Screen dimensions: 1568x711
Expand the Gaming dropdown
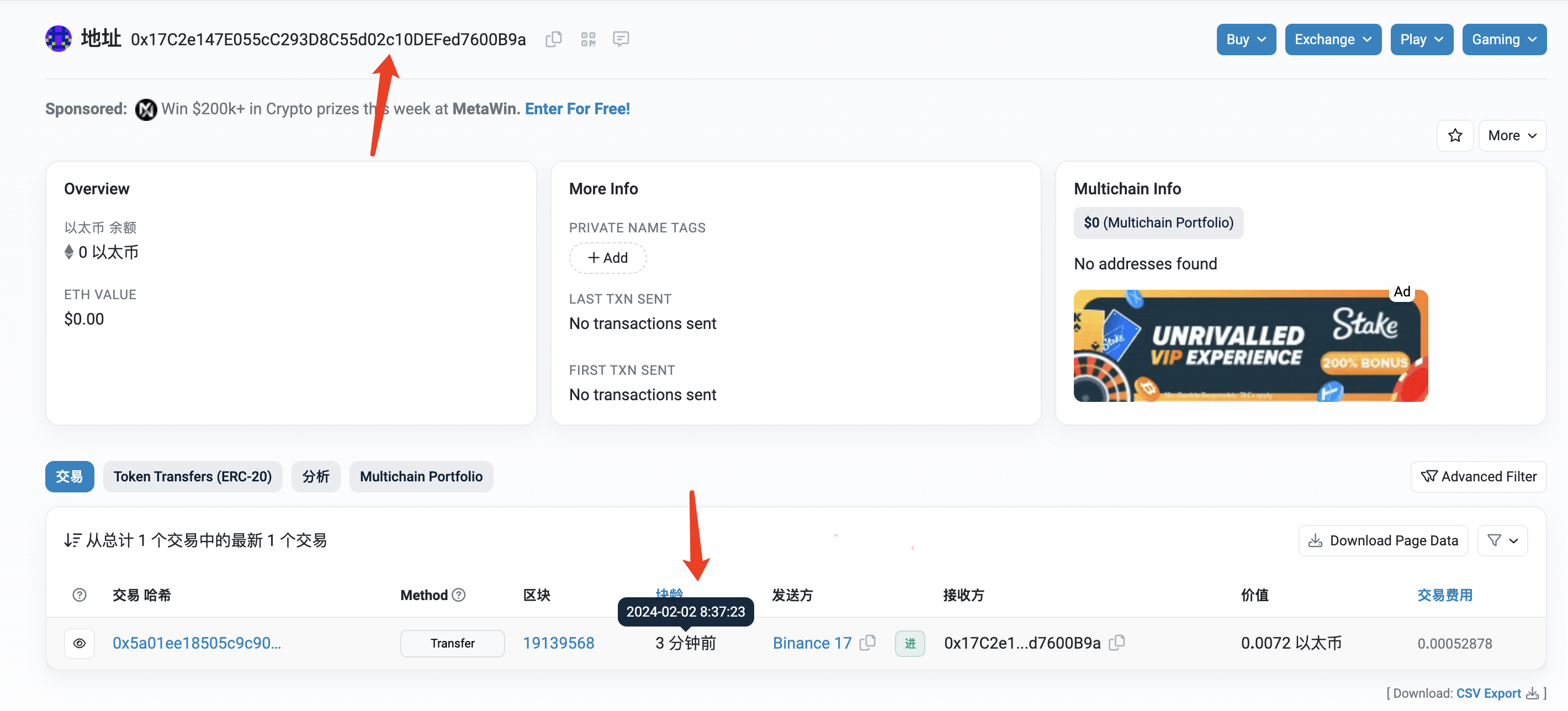(1503, 39)
